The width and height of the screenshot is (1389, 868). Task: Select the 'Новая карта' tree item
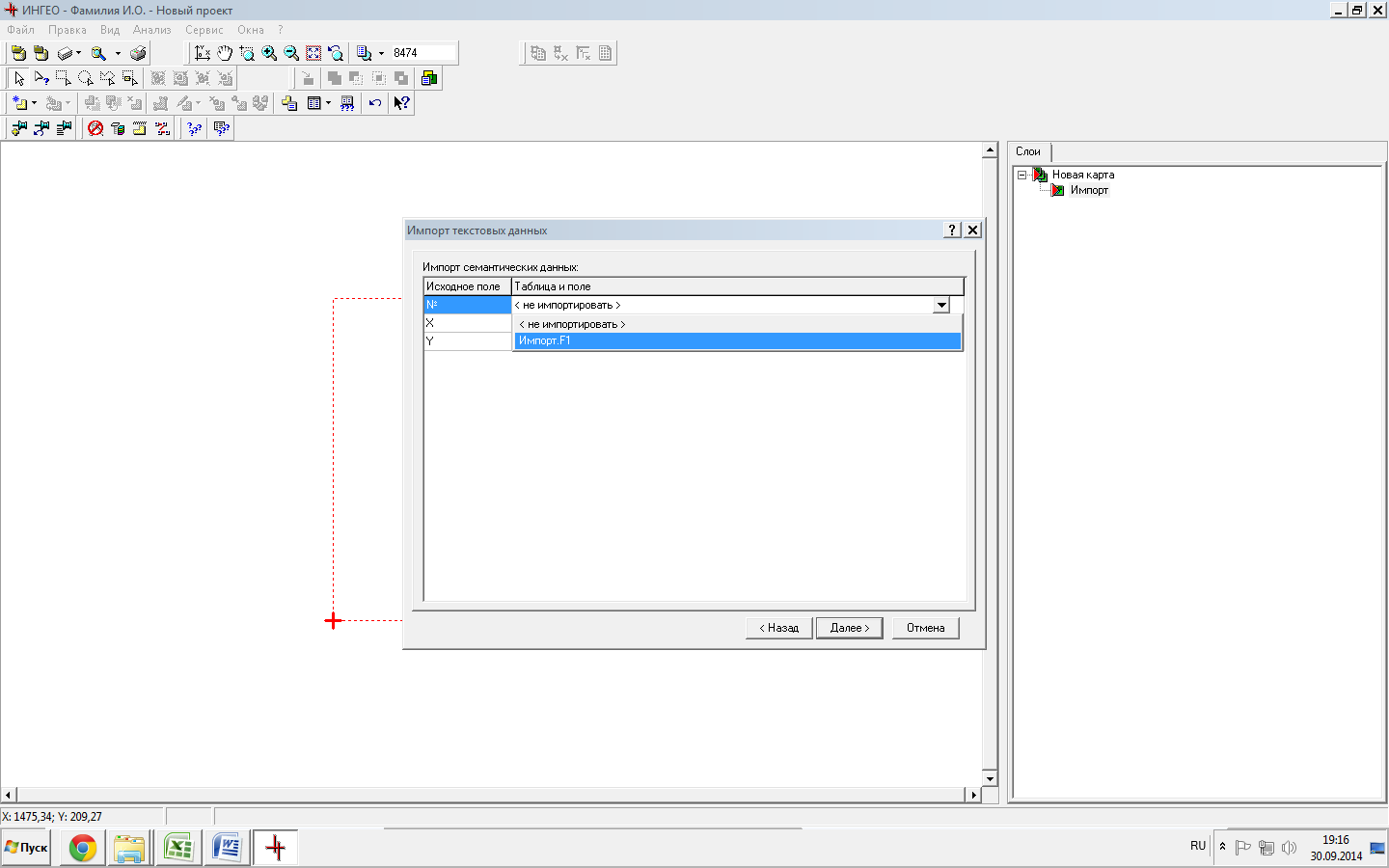coord(1083,175)
